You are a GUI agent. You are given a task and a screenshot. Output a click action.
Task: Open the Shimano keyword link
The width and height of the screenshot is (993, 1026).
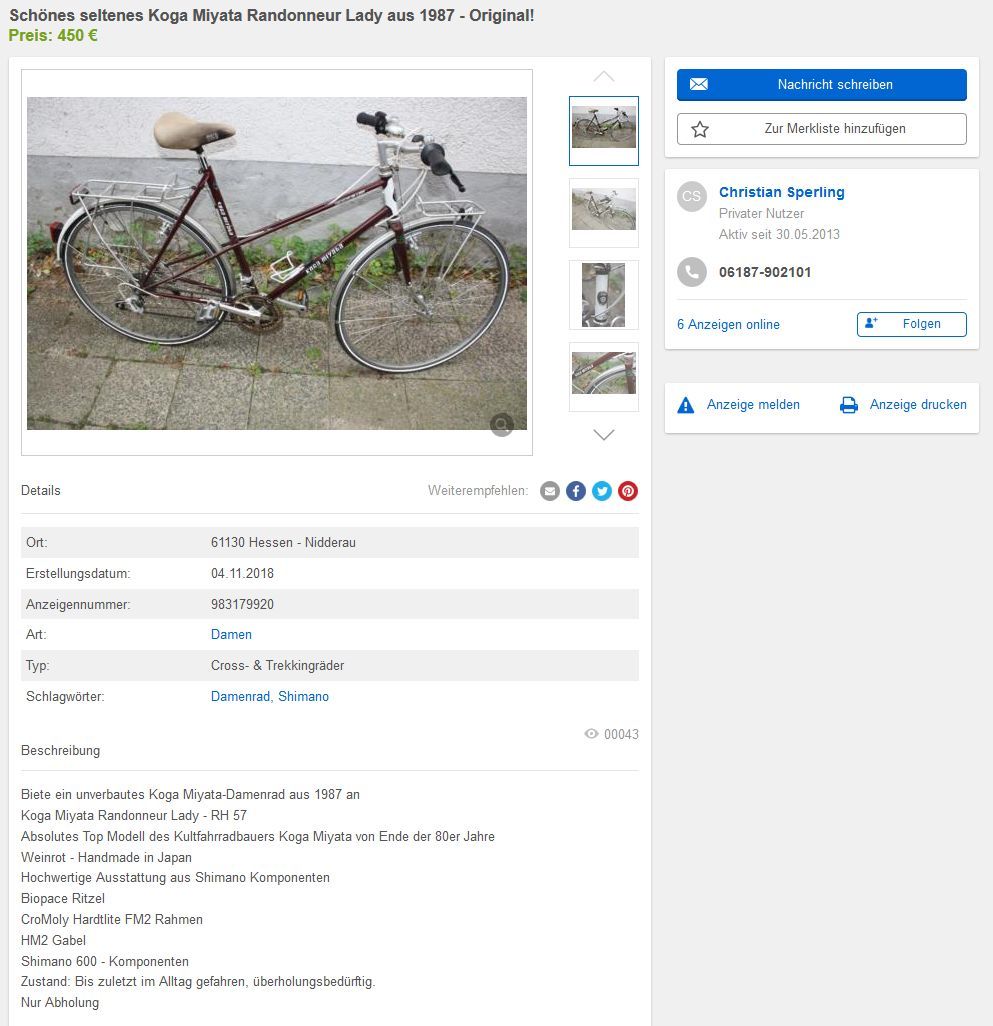(x=303, y=697)
